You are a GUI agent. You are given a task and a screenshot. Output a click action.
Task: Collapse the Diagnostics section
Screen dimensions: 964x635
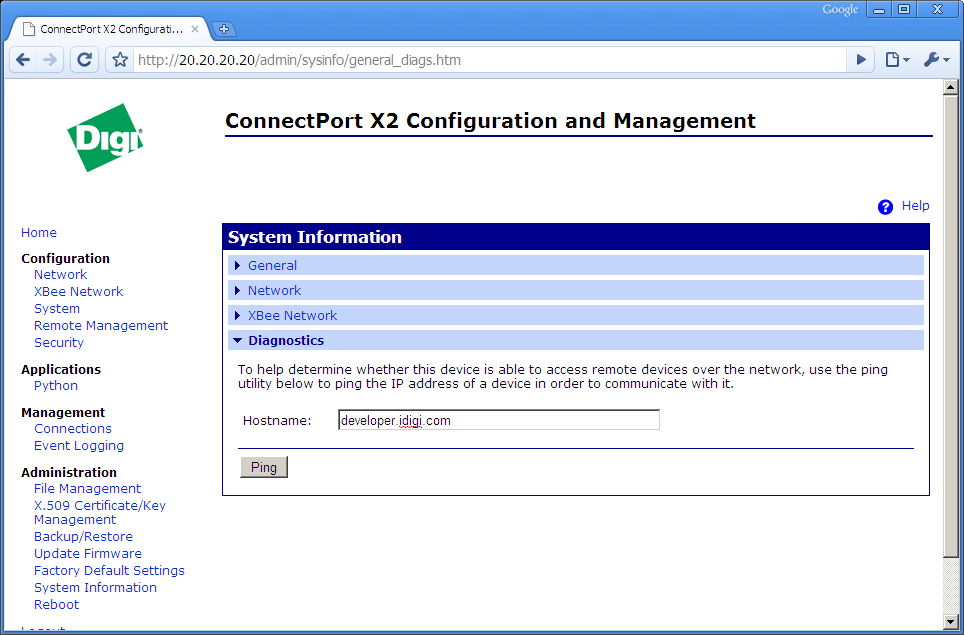coord(285,341)
